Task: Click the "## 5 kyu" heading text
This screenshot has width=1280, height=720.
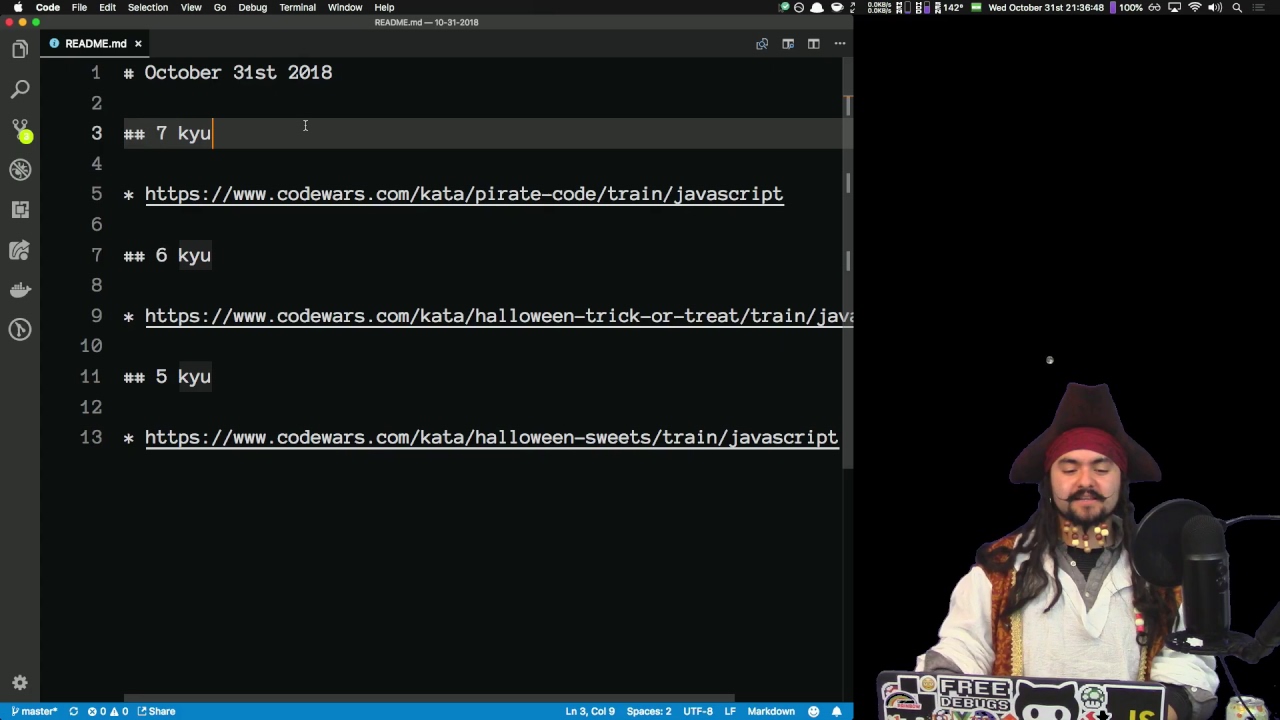Action: (167, 377)
